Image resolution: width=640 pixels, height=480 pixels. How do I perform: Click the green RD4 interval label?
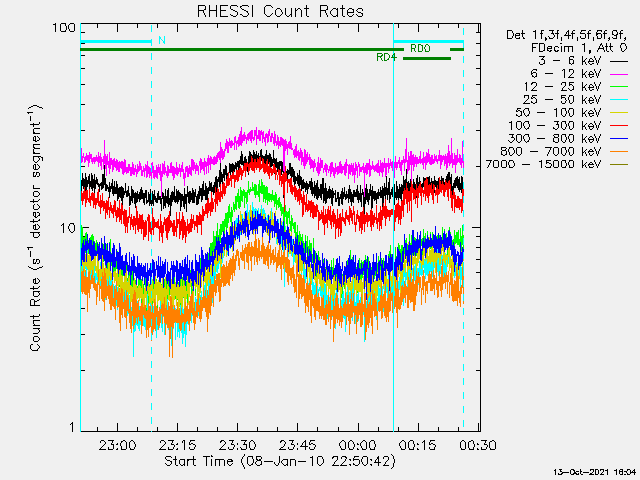pyautogui.click(x=387, y=58)
